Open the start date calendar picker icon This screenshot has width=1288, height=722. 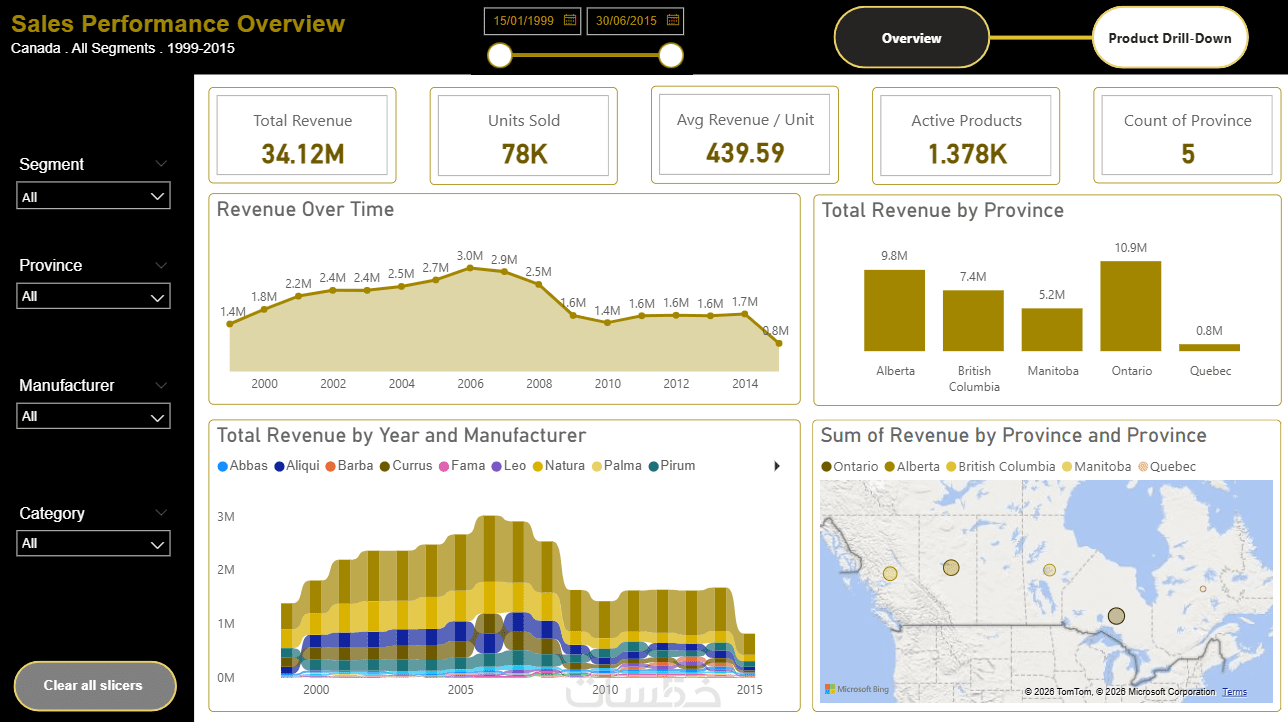[570, 19]
